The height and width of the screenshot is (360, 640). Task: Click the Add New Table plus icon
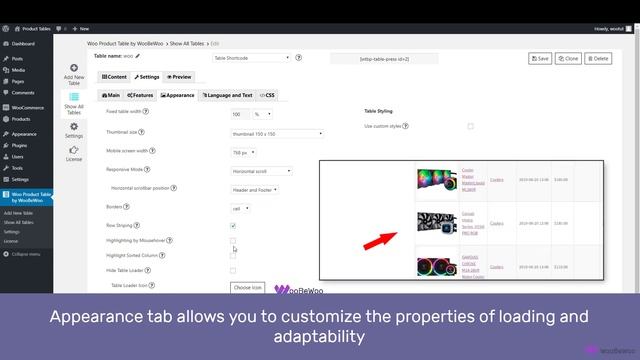(x=74, y=68)
